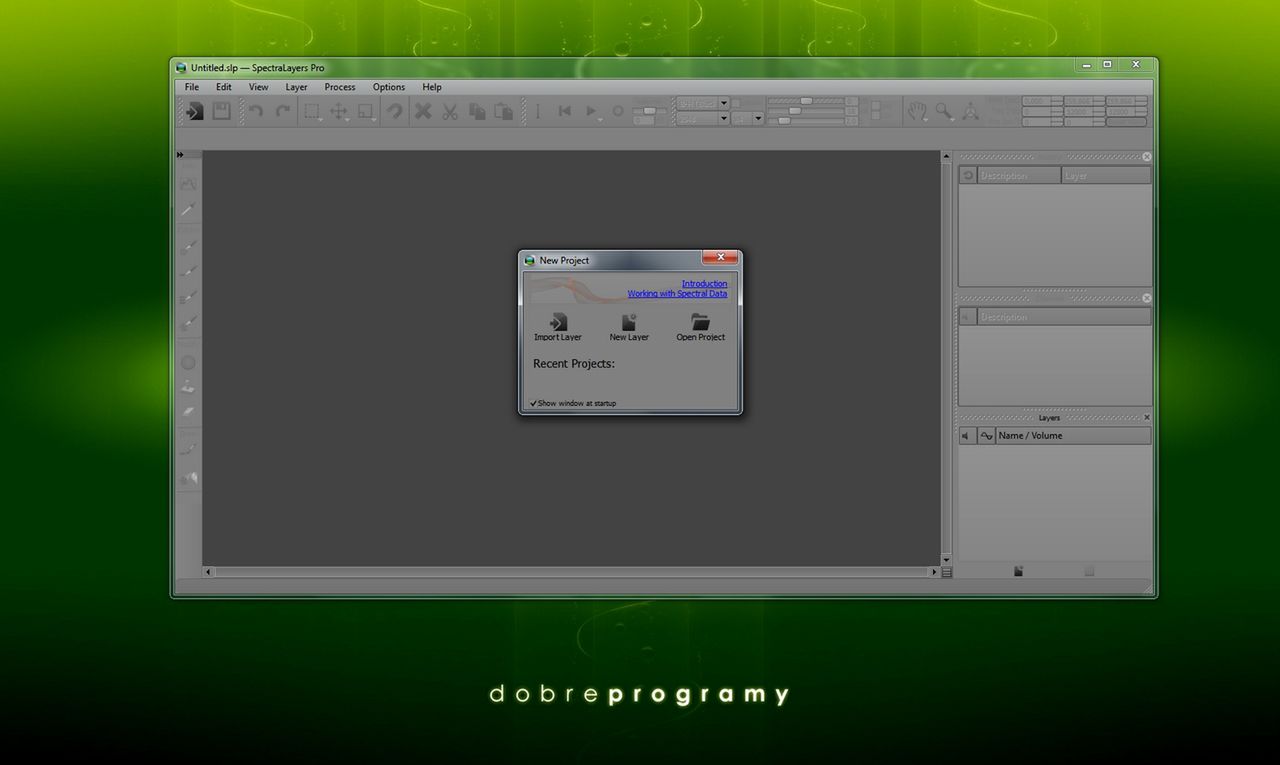
Task: Adjust the bottom toolbar slider
Action: (x=784, y=121)
